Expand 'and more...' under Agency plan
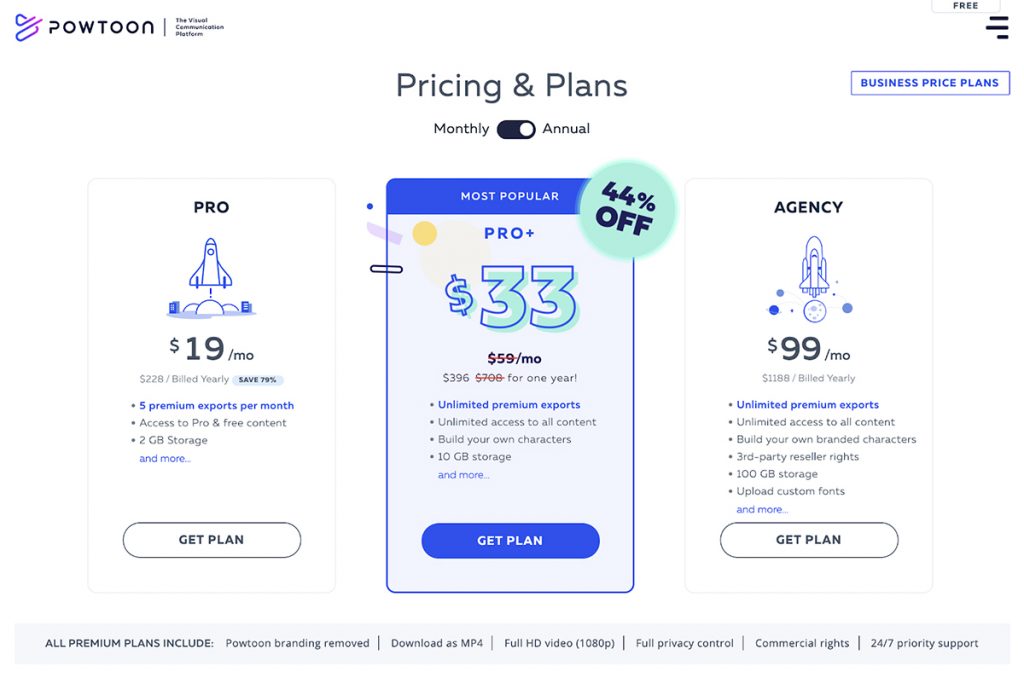1024x678 pixels. click(762, 510)
